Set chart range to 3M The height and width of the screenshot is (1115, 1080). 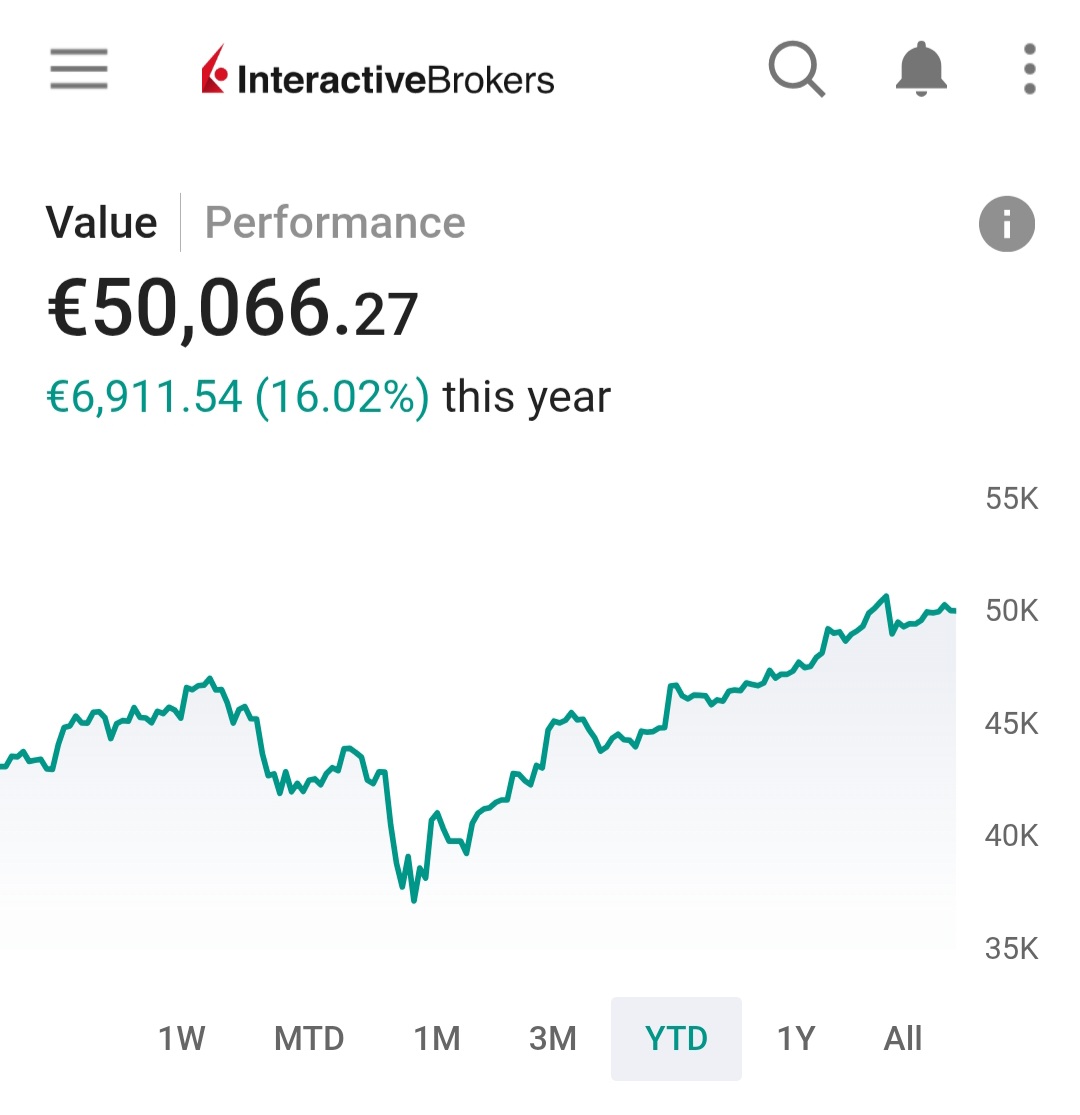point(553,1039)
